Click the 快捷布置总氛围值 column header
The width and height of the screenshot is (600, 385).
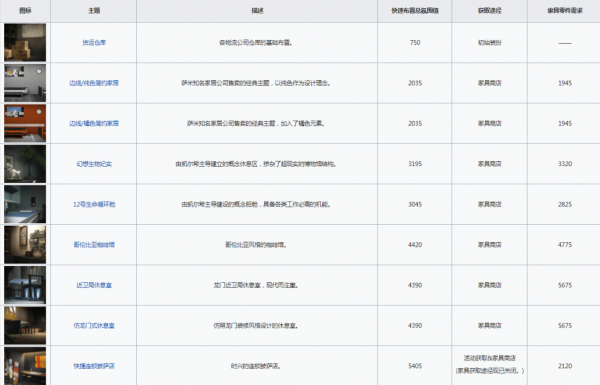pos(415,11)
